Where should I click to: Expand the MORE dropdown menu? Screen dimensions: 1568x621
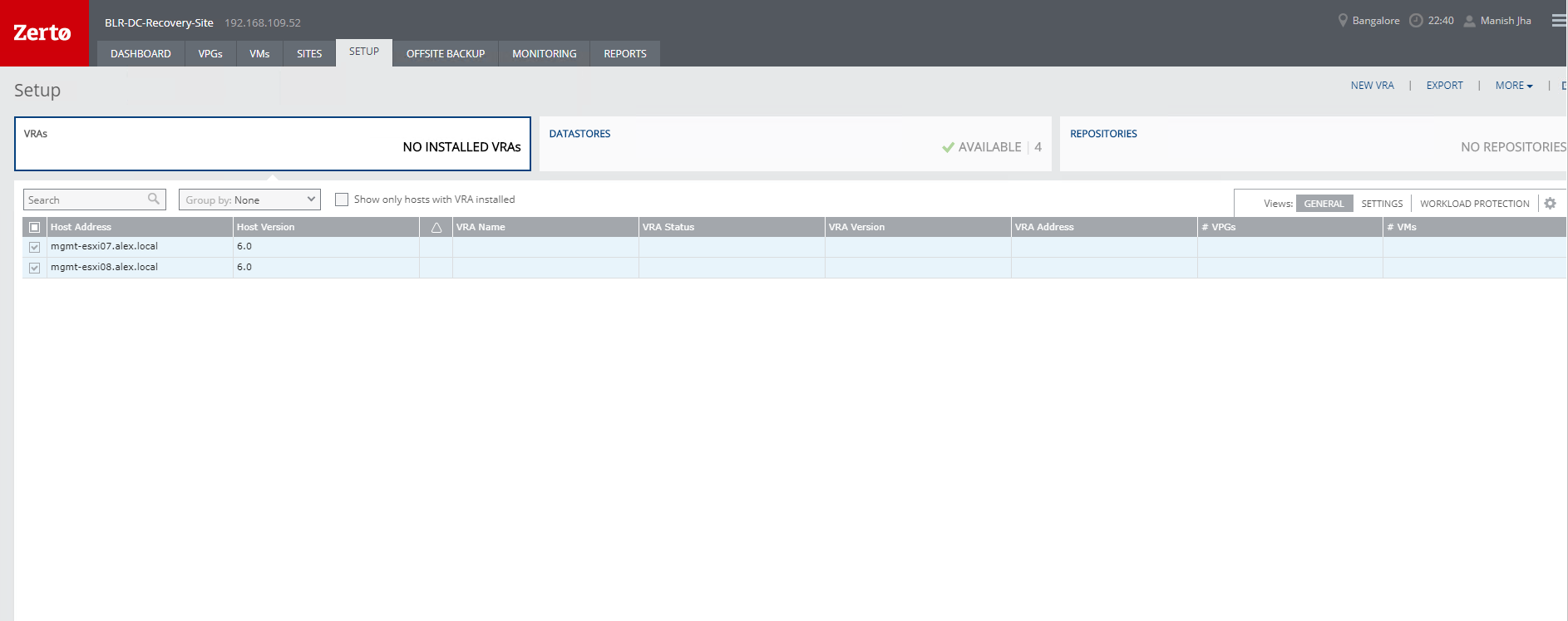[x=1513, y=86]
